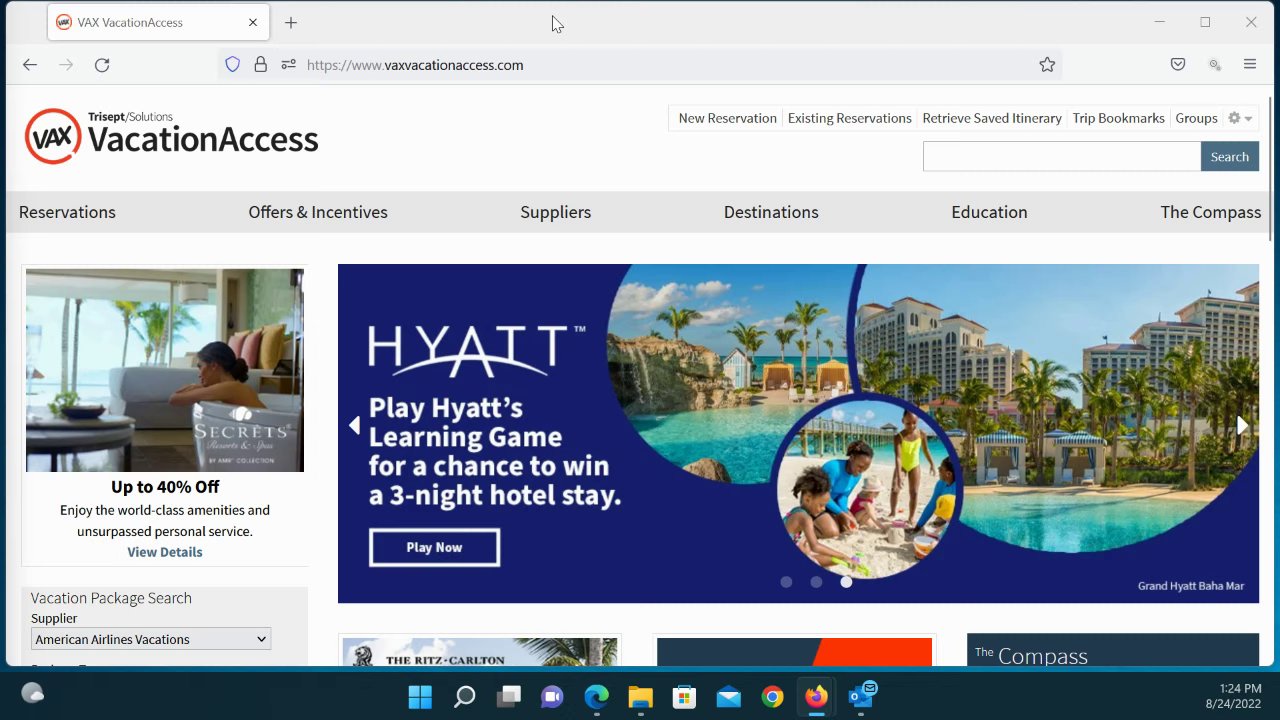The width and height of the screenshot is (1280, 720).
Task: Launch the Chat app from the taskbar
Action: 552,697
